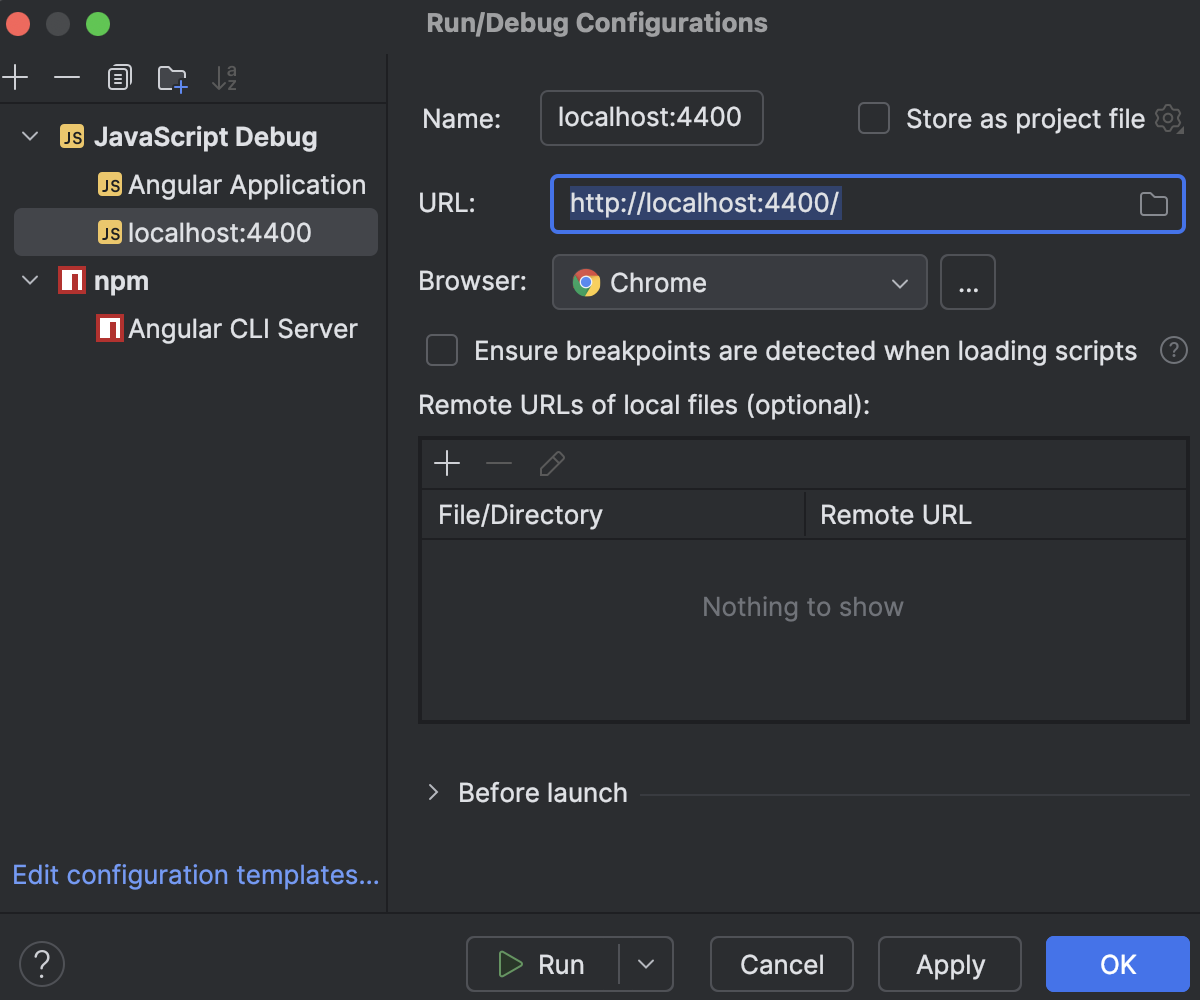Enable breakpoint detection when loading scripts
1200x1000 pixels.
(441, 350)
